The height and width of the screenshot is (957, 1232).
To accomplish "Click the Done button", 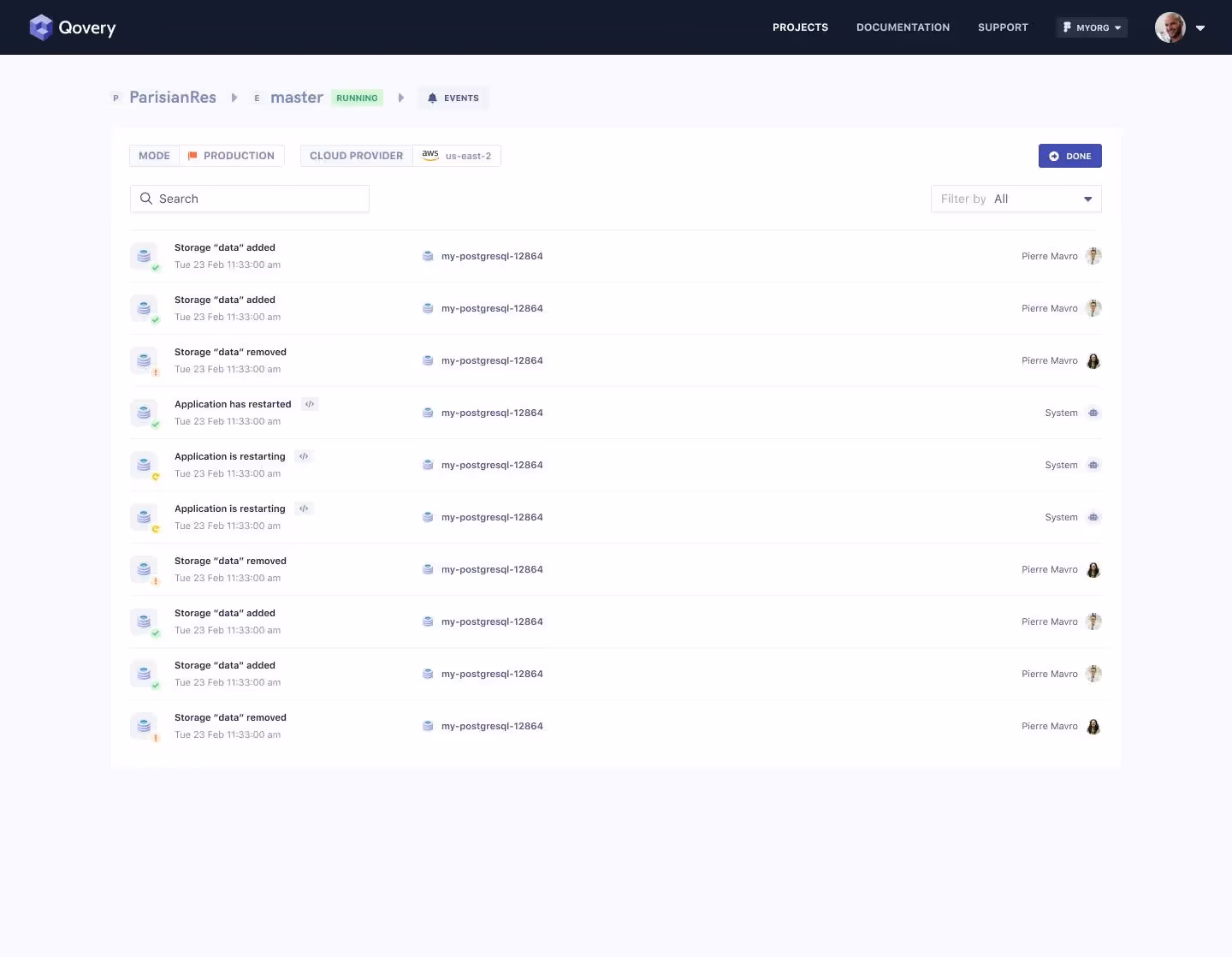I will tap(1069, 156).
